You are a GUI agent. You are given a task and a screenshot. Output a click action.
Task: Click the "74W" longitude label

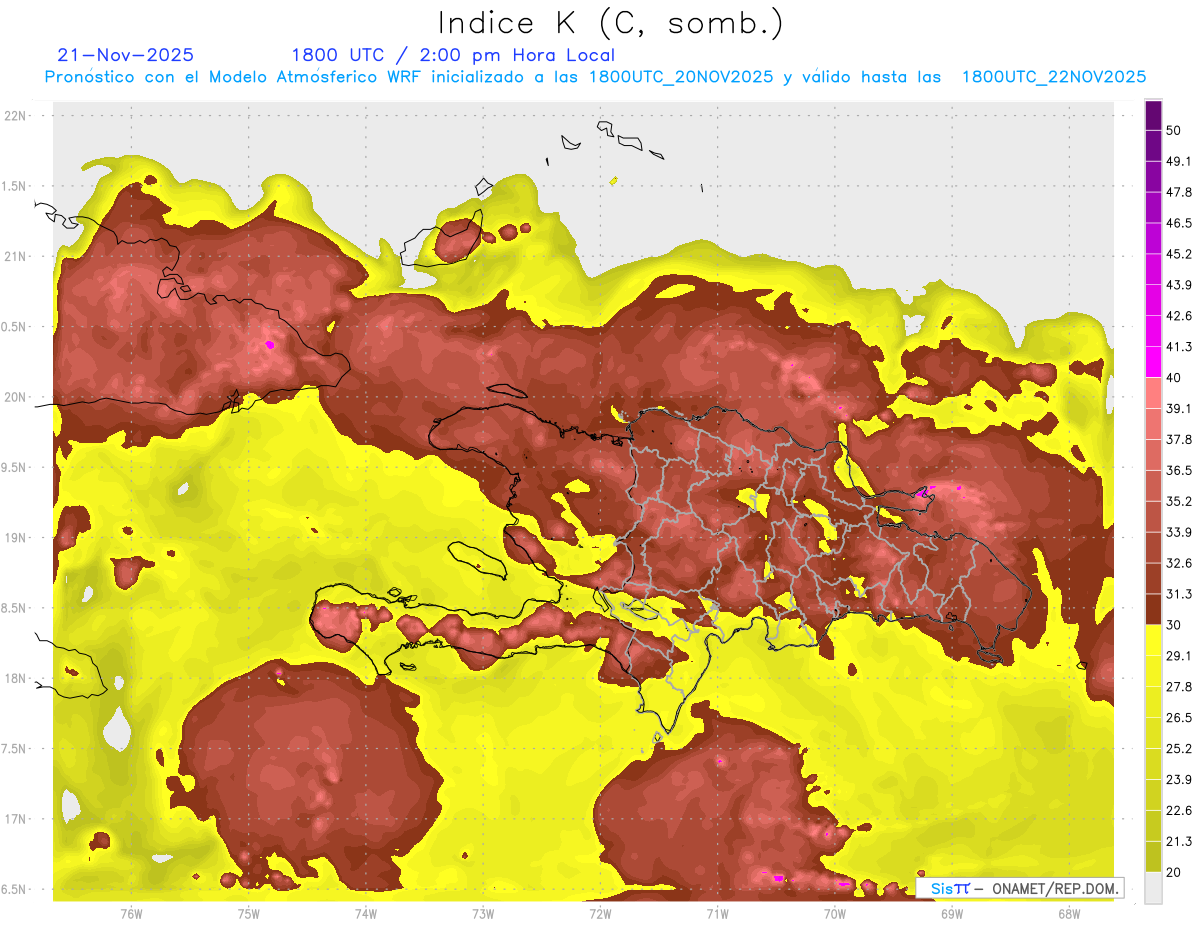[366, 914]
